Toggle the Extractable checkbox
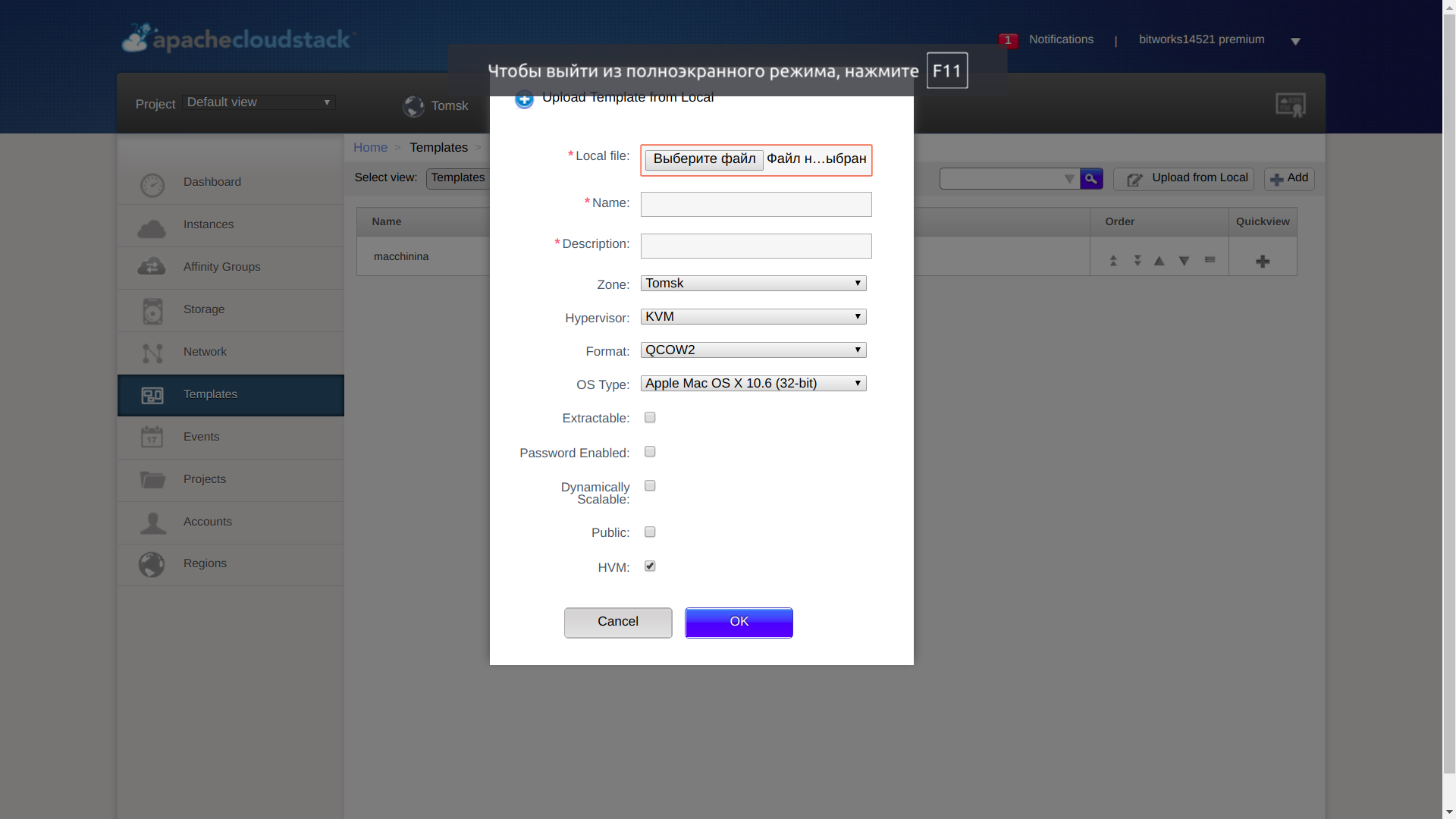Screen dimensions: 1456x819 [x=648, y=417]
